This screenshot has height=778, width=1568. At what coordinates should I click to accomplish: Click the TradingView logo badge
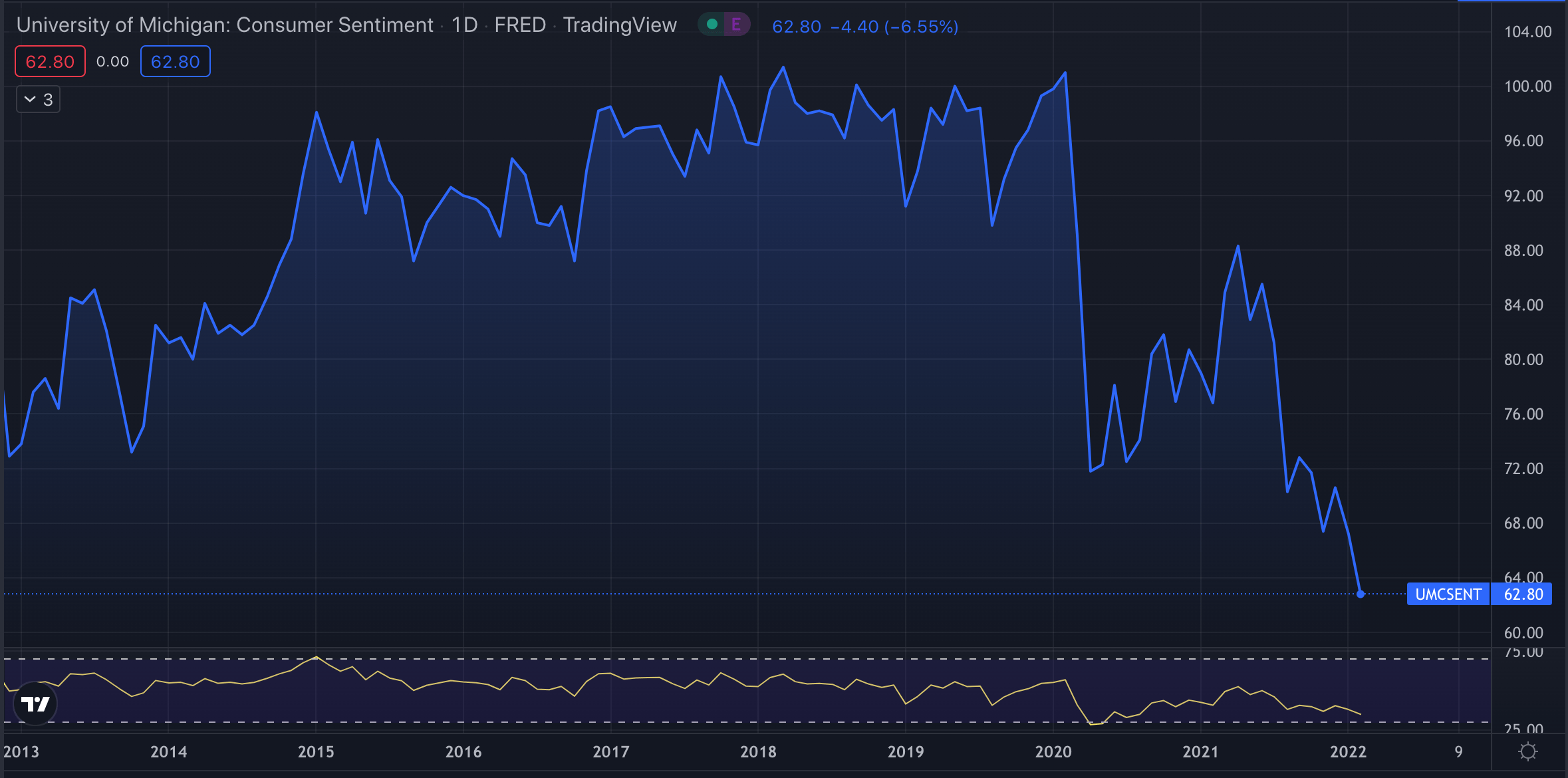coord(35,704)
